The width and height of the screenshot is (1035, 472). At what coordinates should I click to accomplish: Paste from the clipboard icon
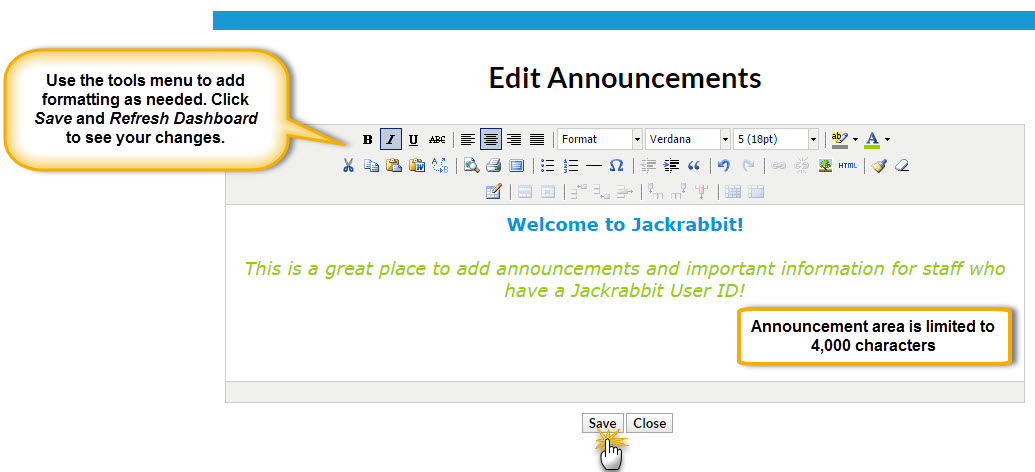[393, 166]
